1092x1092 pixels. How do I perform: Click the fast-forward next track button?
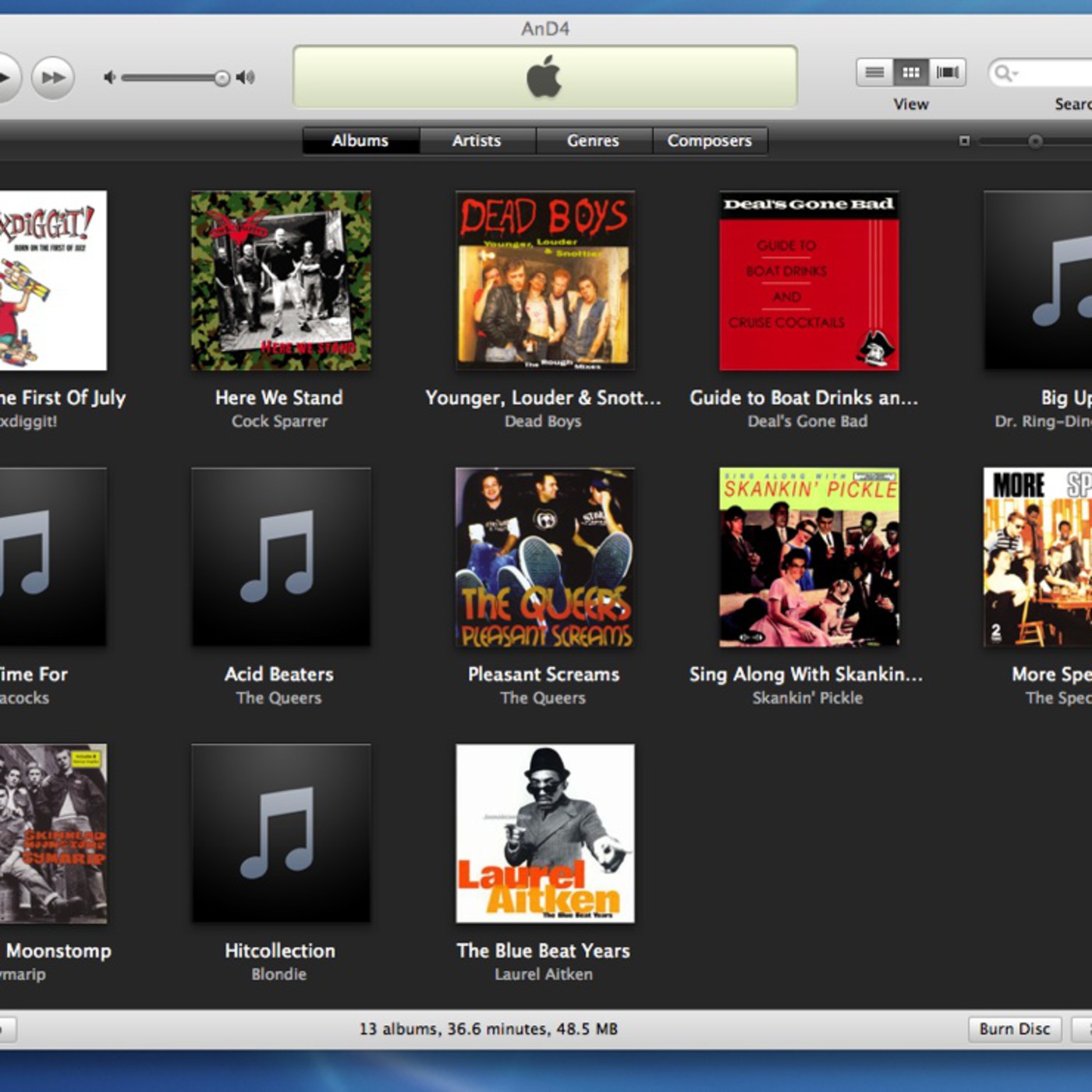click(x=53, y=77)
